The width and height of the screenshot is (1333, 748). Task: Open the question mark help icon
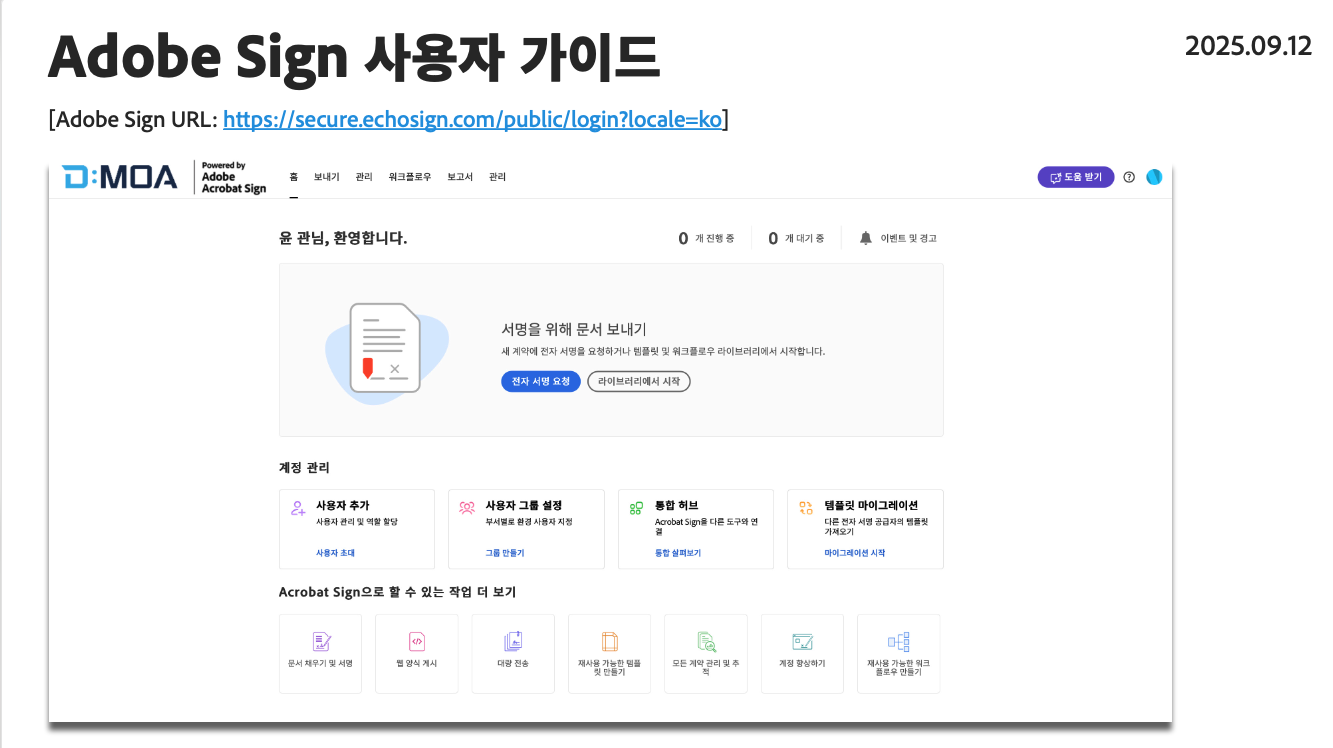pos(1129,177)
